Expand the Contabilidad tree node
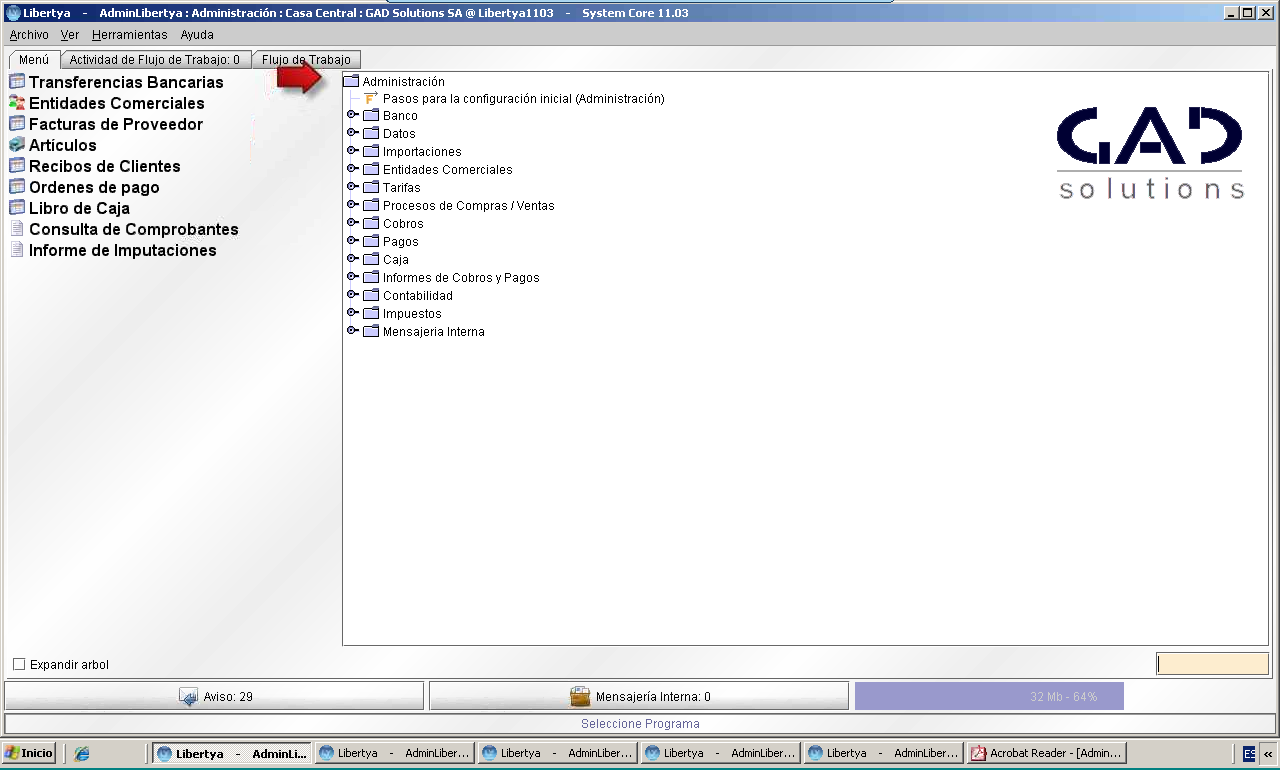 [352, 295]
